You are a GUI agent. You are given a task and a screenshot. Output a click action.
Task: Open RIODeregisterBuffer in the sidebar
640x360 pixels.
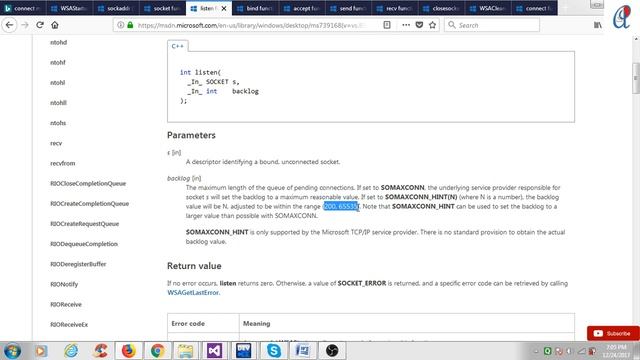click(78, 264)
